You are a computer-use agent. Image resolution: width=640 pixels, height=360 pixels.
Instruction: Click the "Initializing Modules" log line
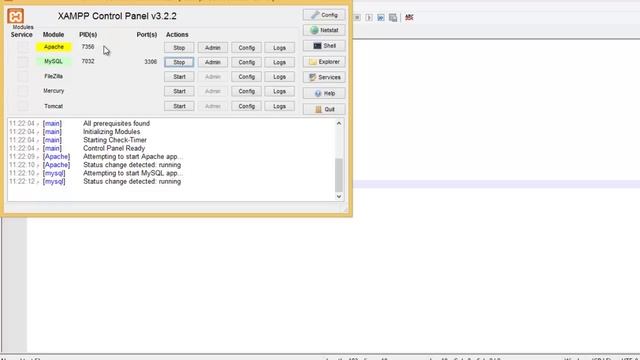click(111, 131)
